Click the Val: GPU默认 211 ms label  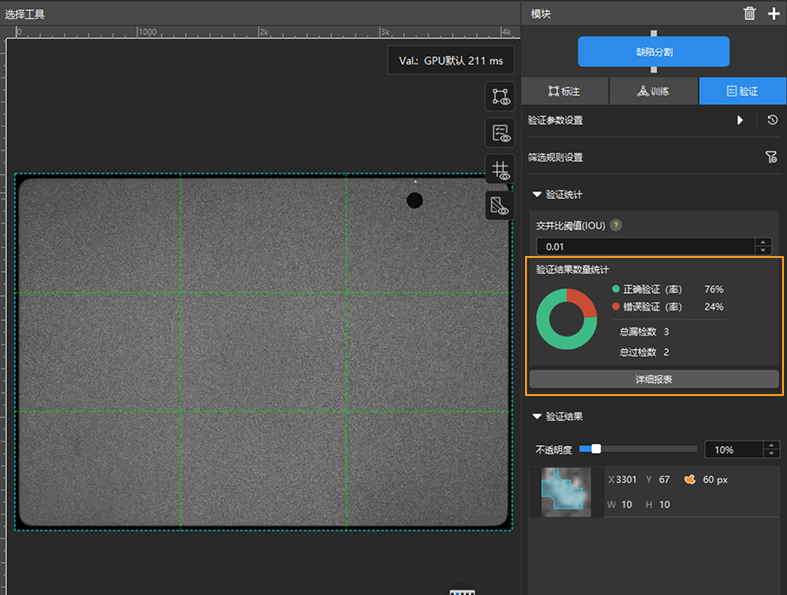(x=451, y=61)
